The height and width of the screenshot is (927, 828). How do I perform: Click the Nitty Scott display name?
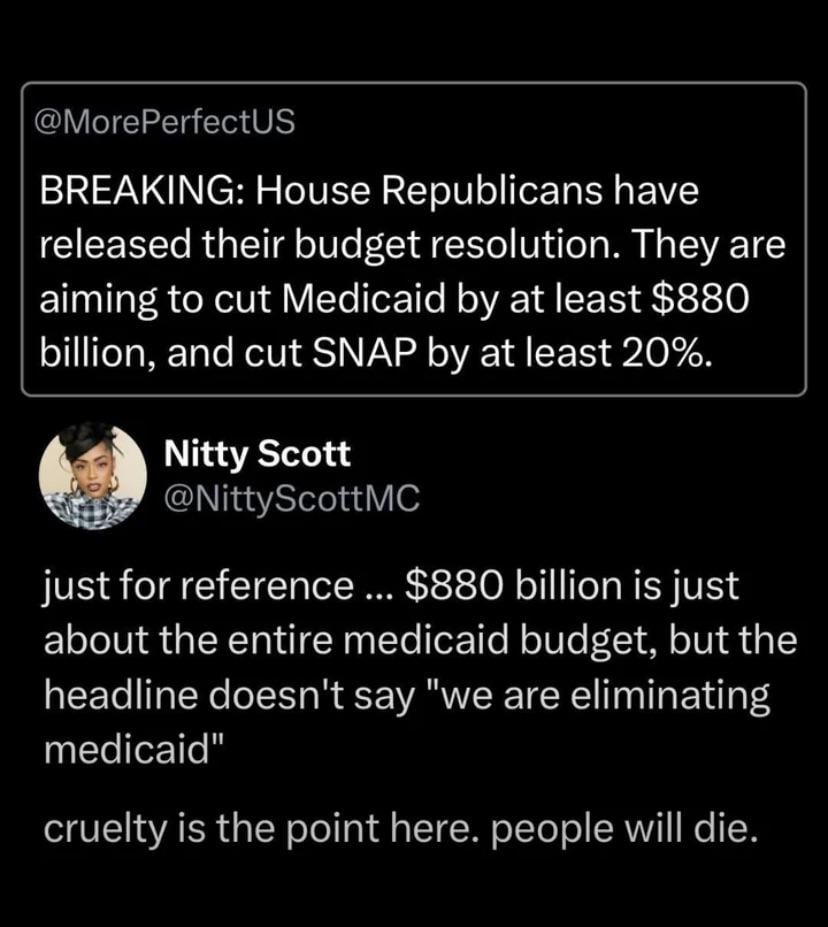[x=257, y=454]
